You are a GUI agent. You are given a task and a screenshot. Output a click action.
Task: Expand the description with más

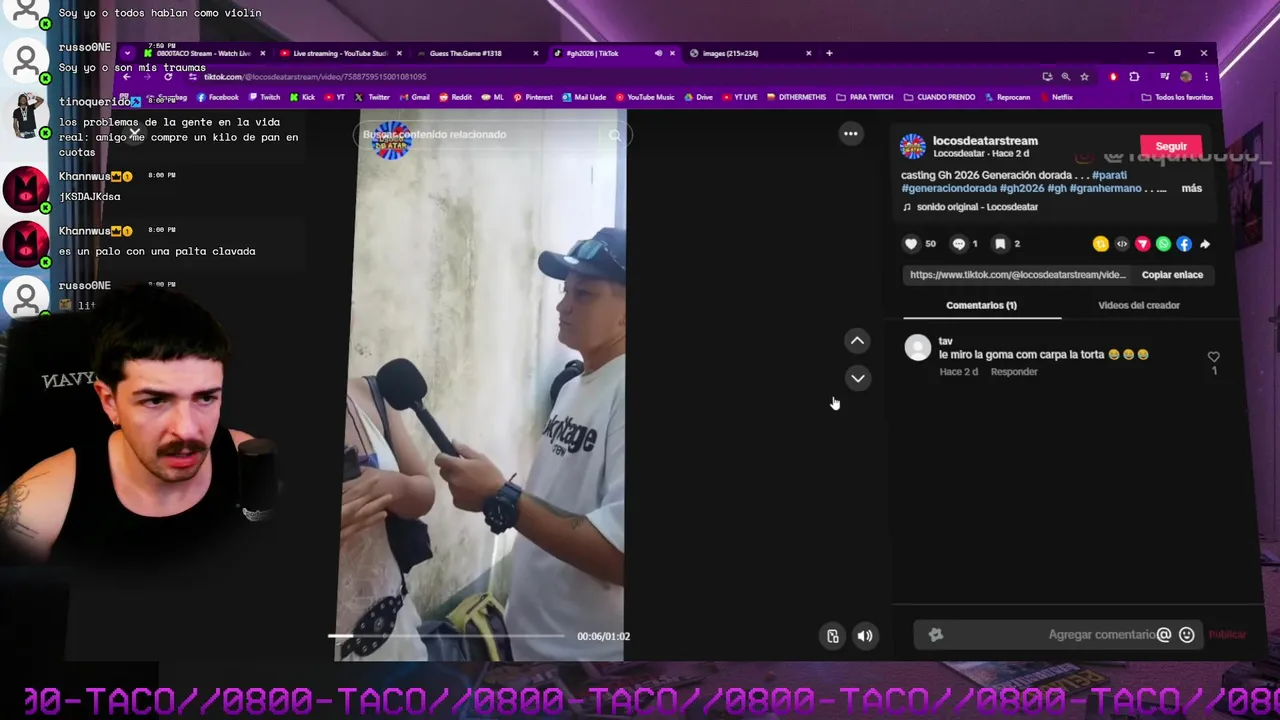[1191, 188]
